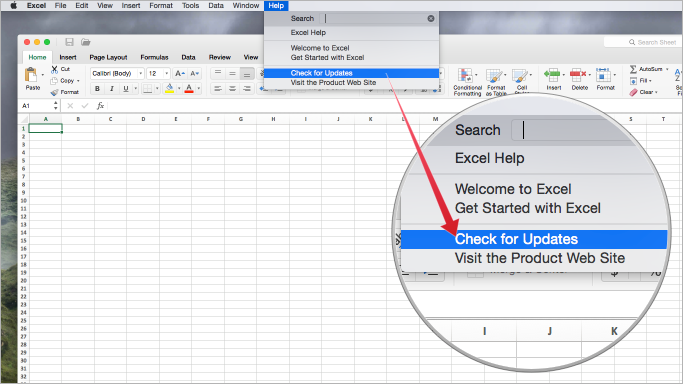The width and height of the screenshot is (683, 384).
Task: Select the Format painter brush
Action: 54,92
